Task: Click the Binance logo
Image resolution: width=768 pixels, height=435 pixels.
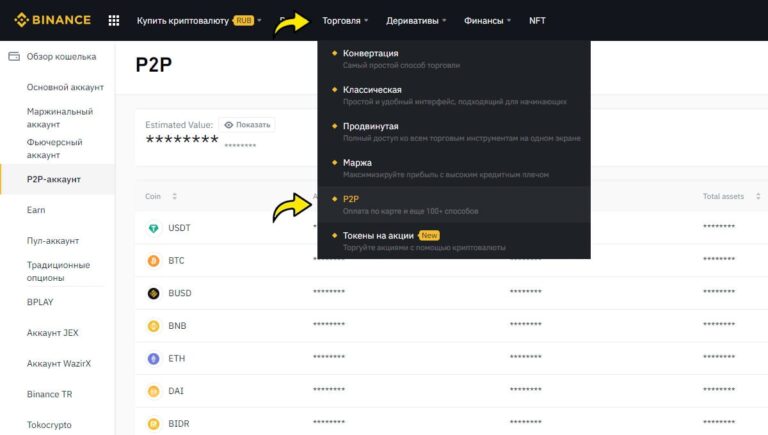Action: (53, 20)
